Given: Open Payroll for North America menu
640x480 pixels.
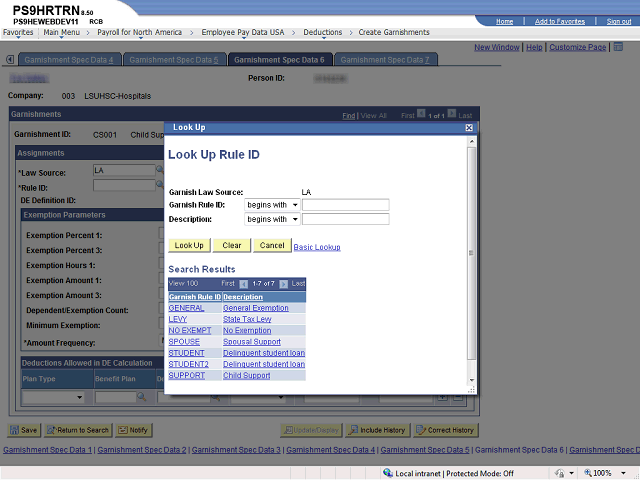Looking at the screenshot, I should pyautogui.click(x=140, y=33).
